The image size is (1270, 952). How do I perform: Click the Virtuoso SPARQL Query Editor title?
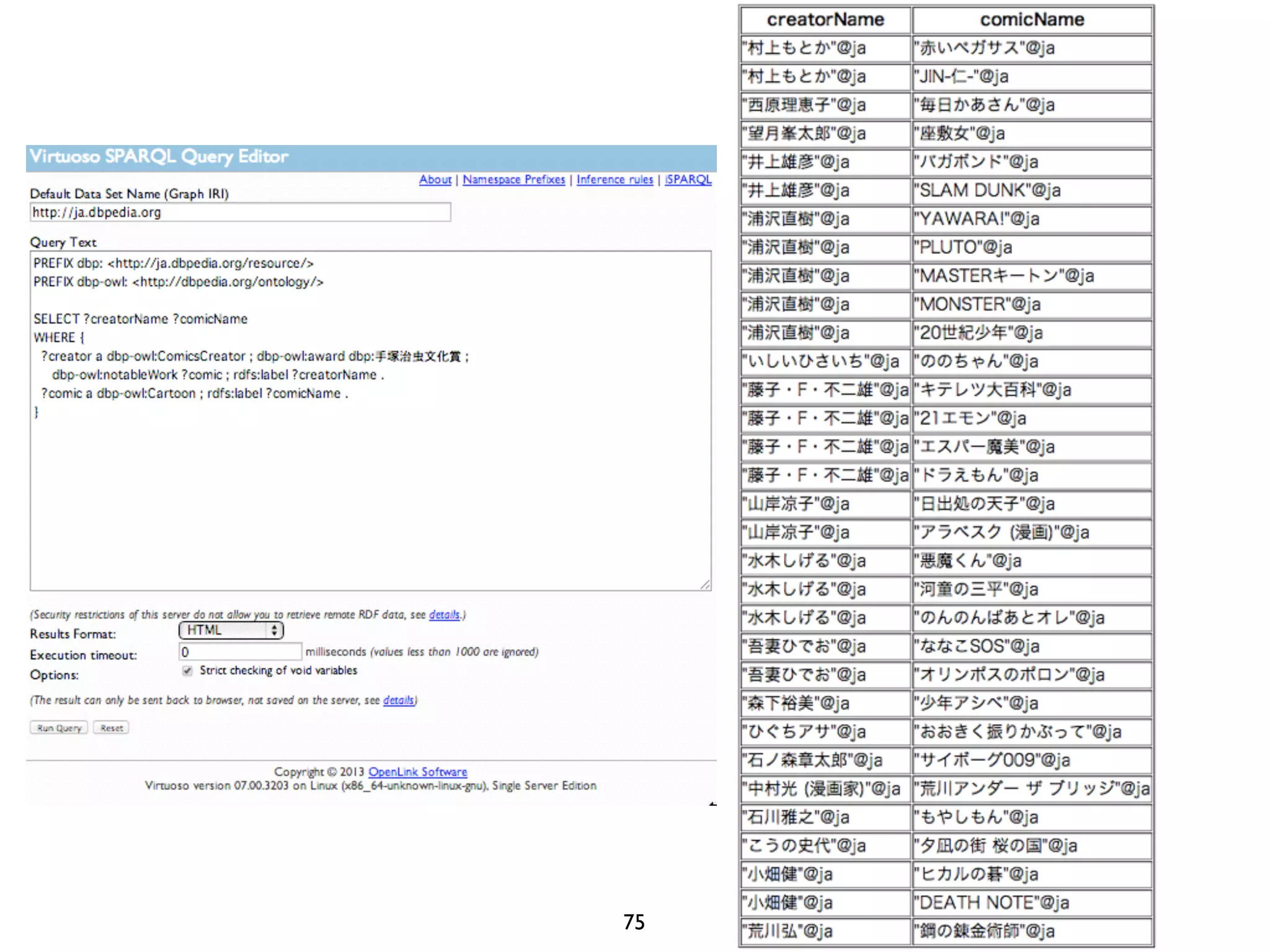click(159, 157)
